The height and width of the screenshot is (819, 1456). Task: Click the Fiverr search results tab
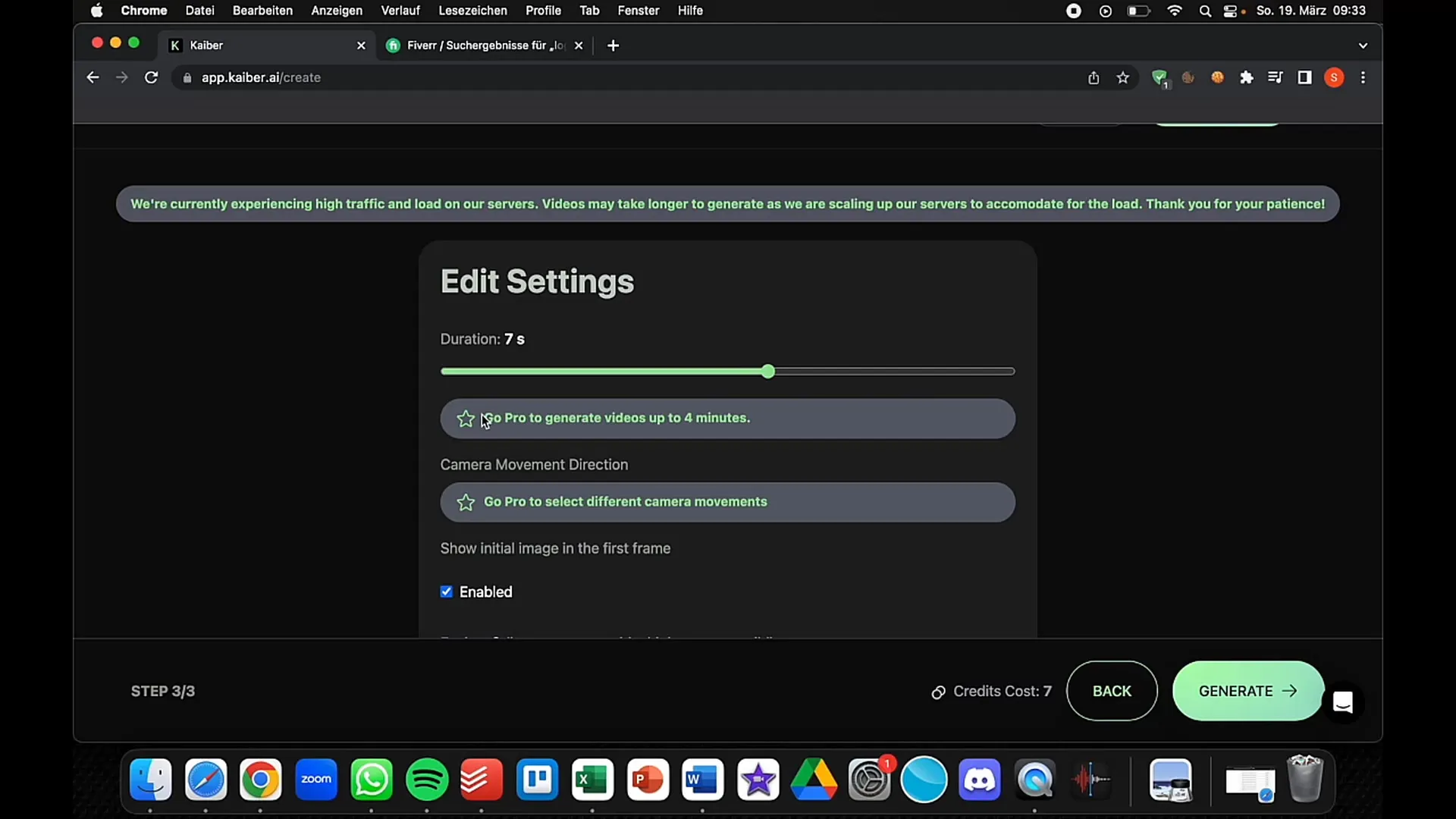click(486, 44)
